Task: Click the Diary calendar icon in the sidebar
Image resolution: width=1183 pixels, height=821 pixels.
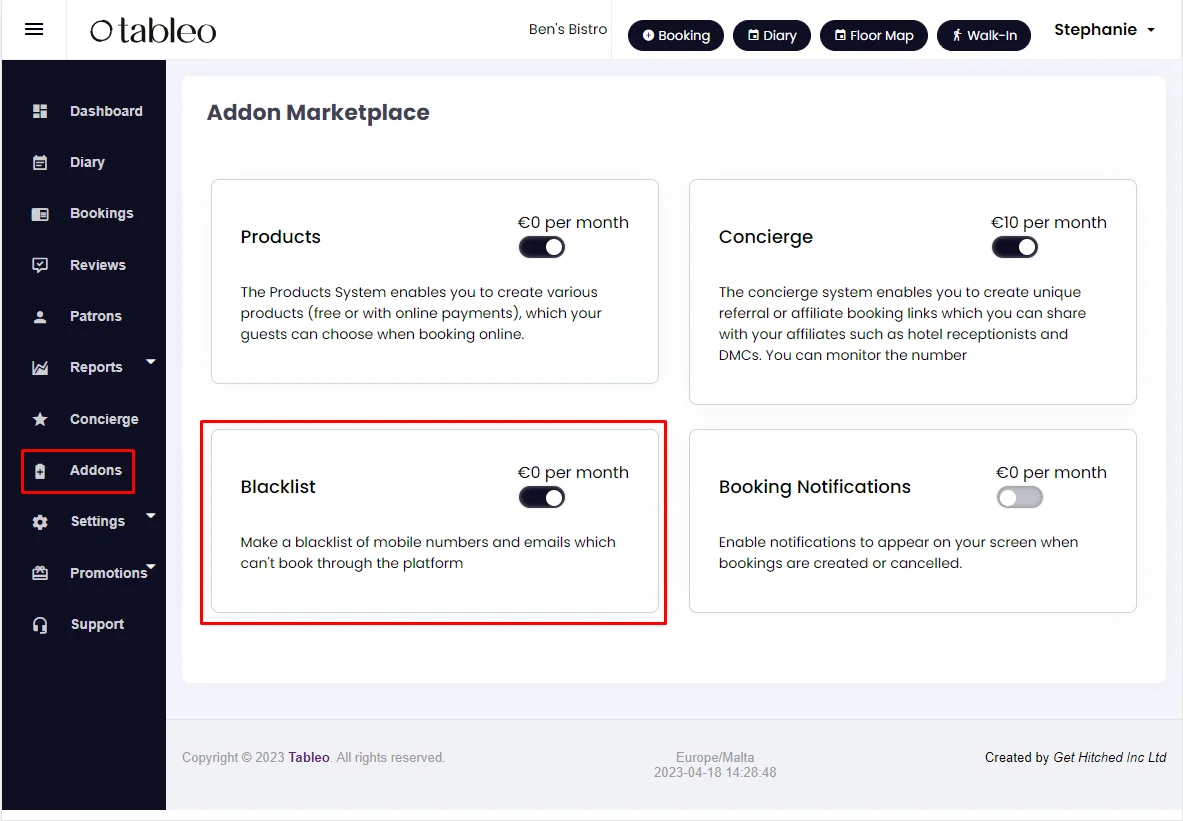Action: point(40,162)
